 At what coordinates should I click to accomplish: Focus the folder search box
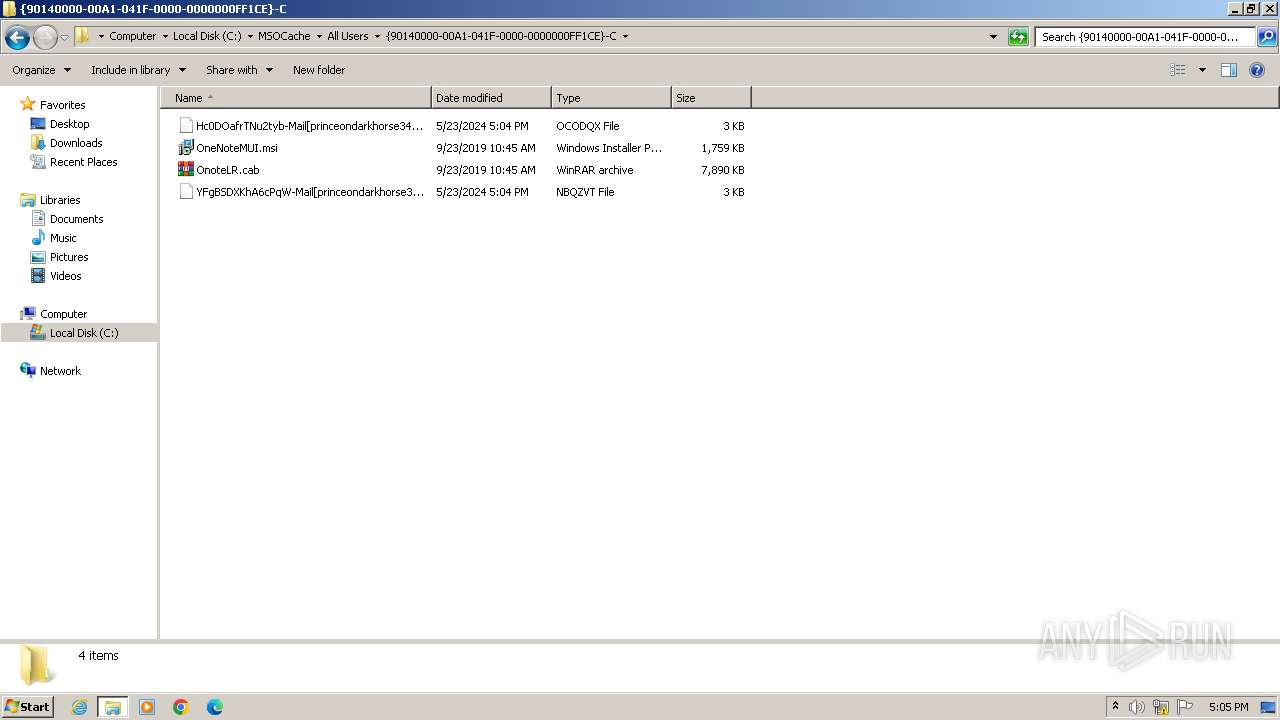click(x=1146, y=37)
